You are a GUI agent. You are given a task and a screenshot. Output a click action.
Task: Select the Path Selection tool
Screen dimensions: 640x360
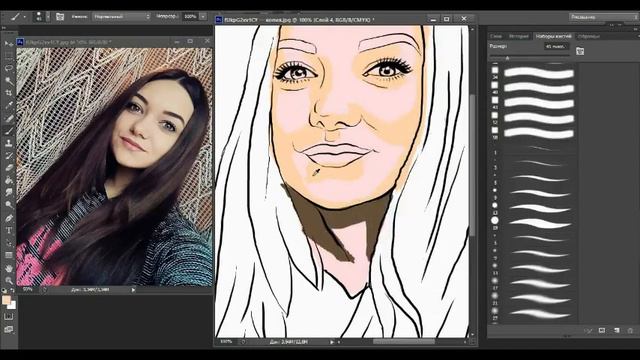pos(9,243)
